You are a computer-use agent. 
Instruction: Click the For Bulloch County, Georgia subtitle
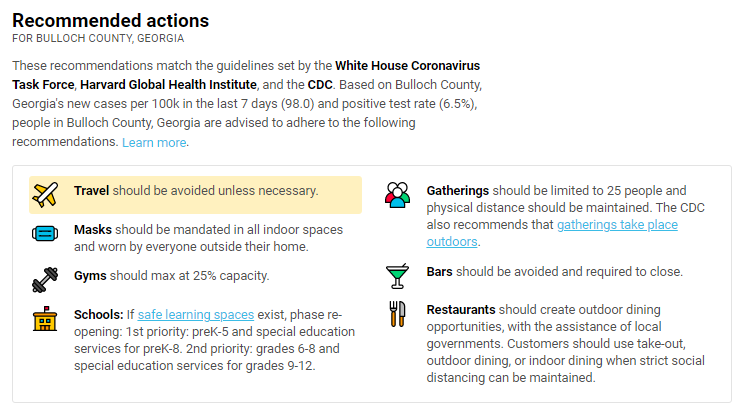[98, 38]
